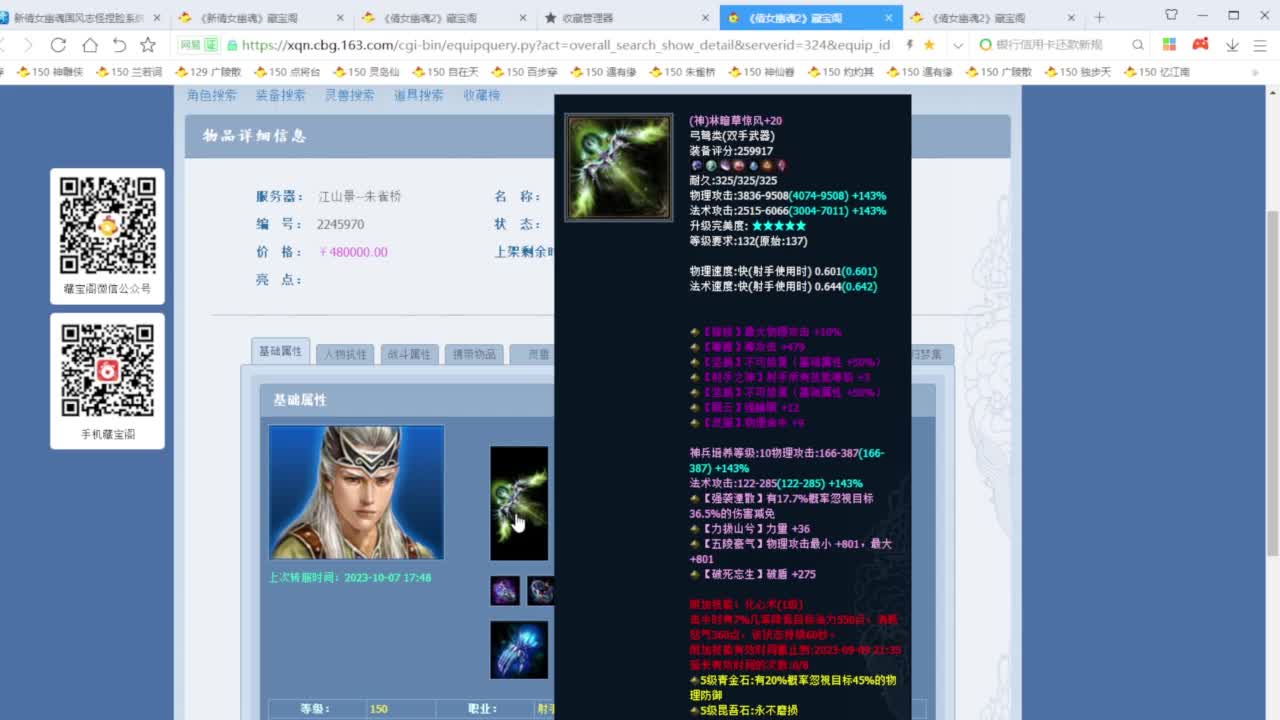Viewport: 1280px width, 720px height.
Task: Open the 150 忆江南 bookmark link
Action: point(1157,71)
